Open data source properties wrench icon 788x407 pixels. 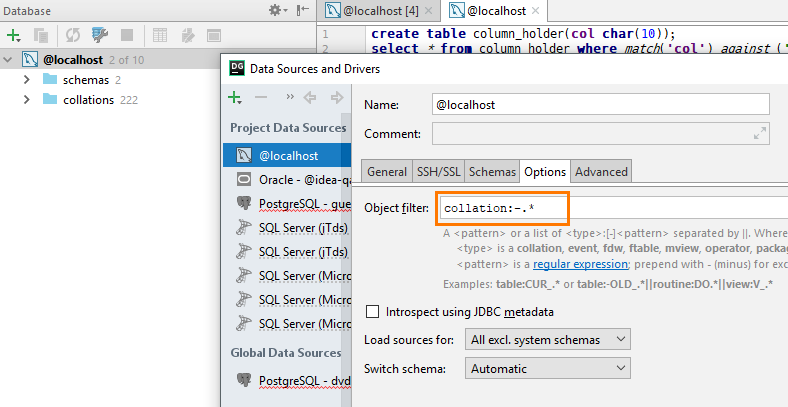[x=100, y=35]
